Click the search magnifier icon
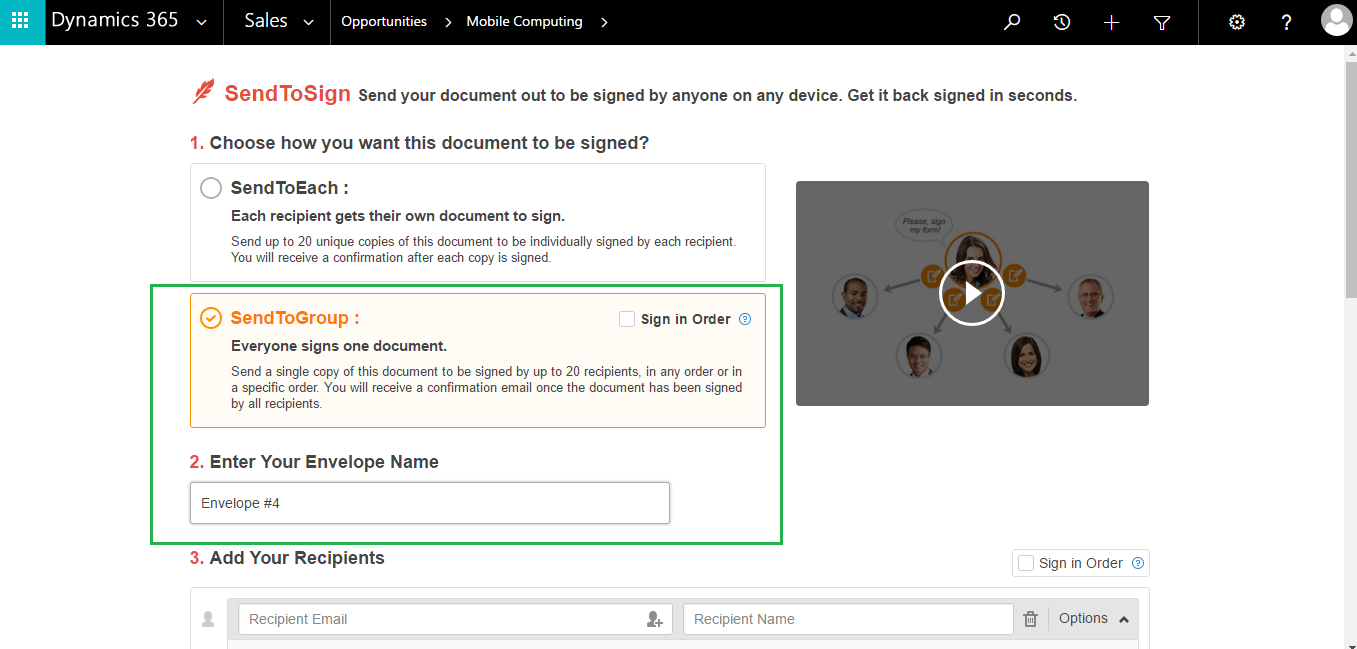Screen dimensions: 1357x649 1012,22
